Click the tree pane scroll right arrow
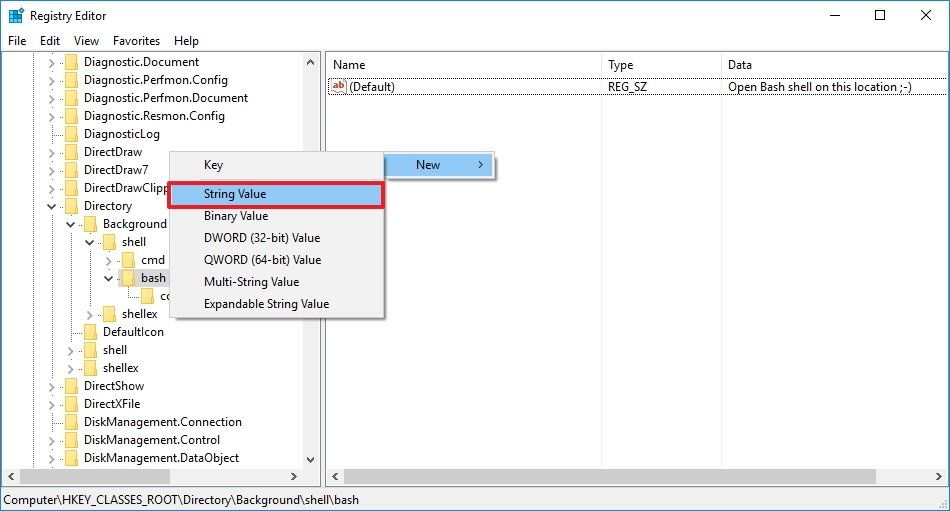The height and width of the screenshot is (511, 950). click(x=294, y=476)
